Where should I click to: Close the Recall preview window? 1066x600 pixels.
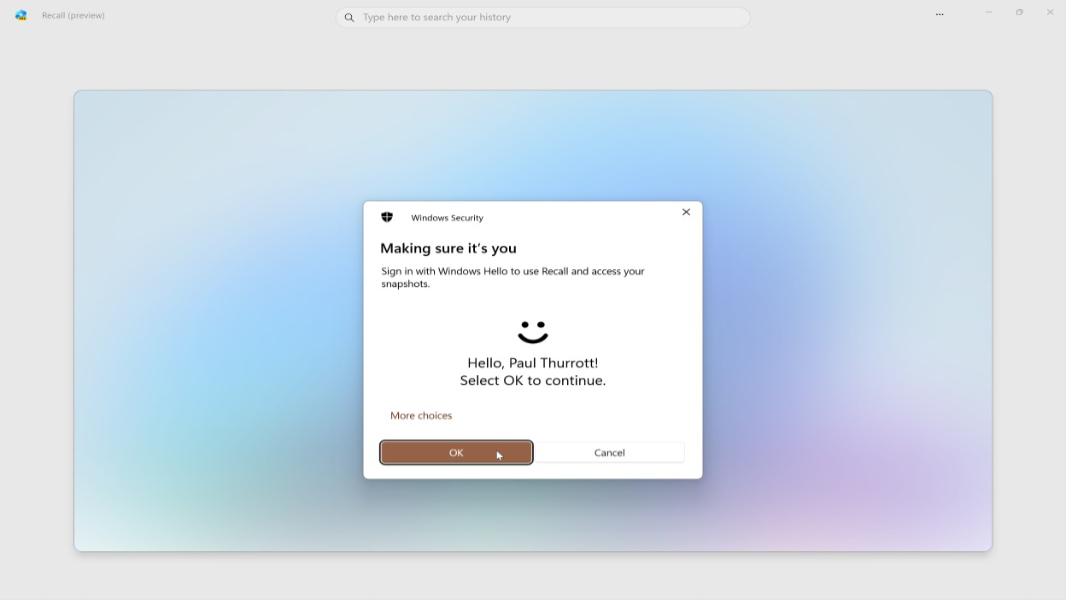tap(1050, 12)
